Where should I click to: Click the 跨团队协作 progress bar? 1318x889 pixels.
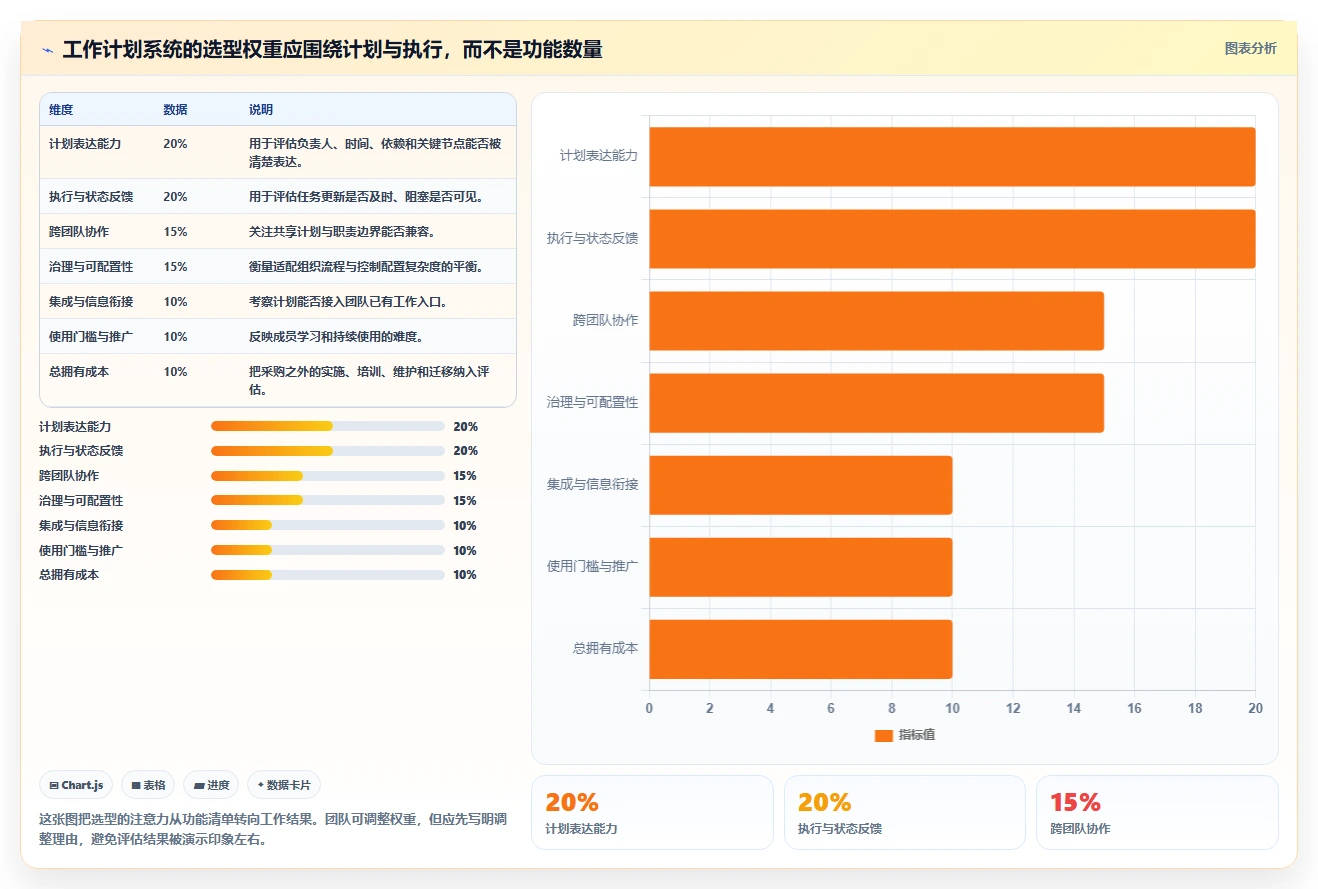328,476
